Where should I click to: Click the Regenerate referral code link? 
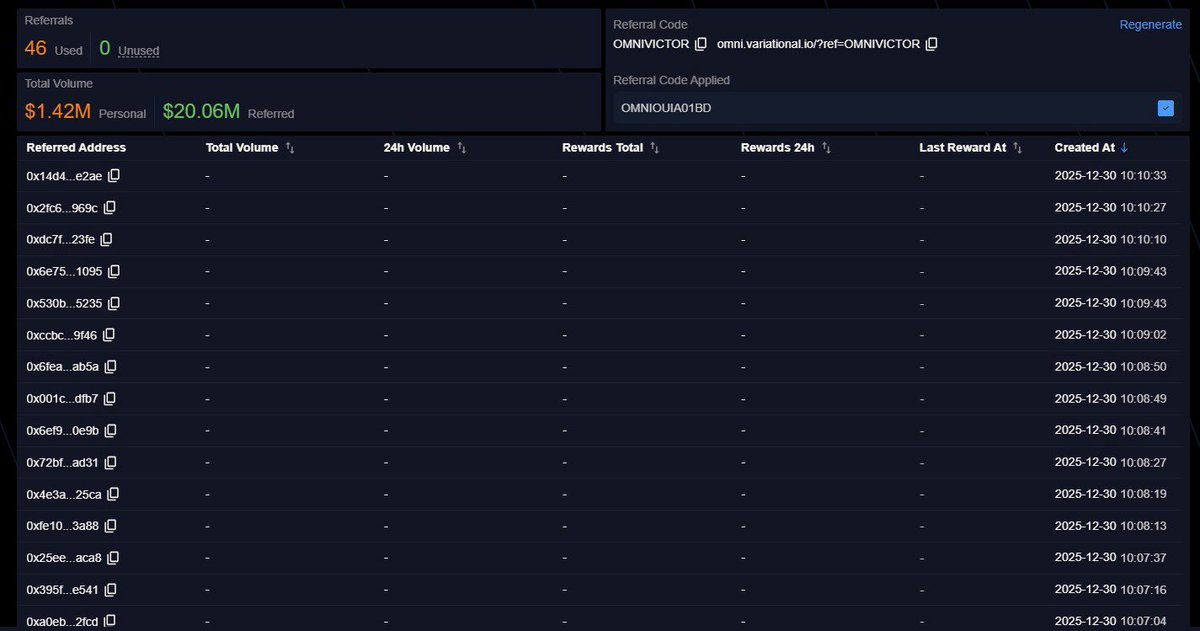1150,24
